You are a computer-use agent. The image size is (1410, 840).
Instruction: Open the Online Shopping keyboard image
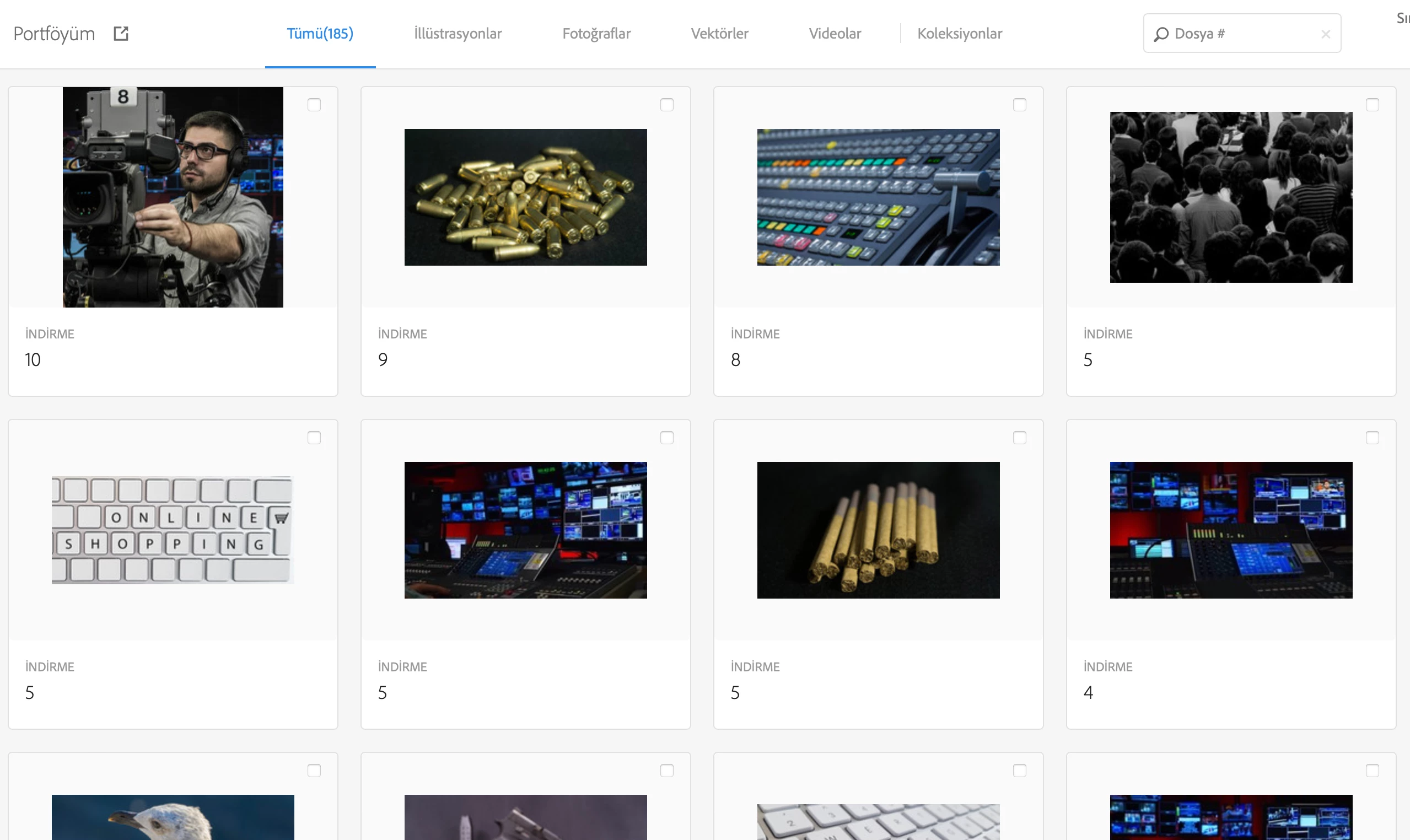coord(173,530)
